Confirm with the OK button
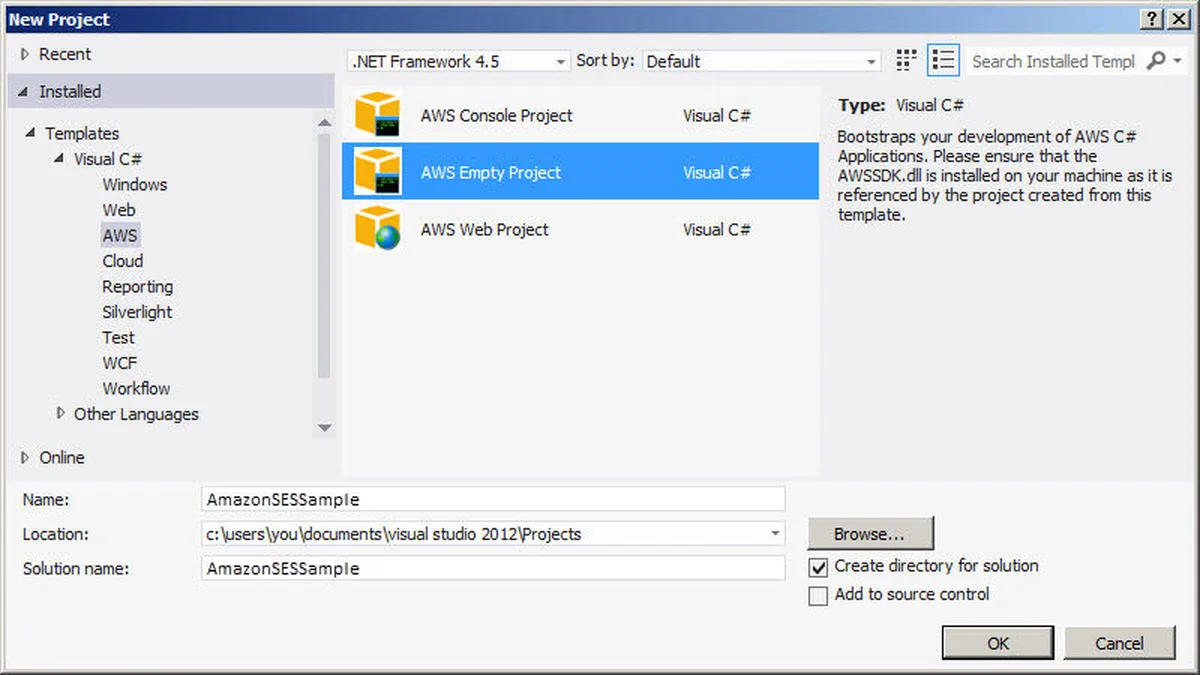The width and height of the screenshot is (1200, 675). pyautogui.click(x=998, y=643)
